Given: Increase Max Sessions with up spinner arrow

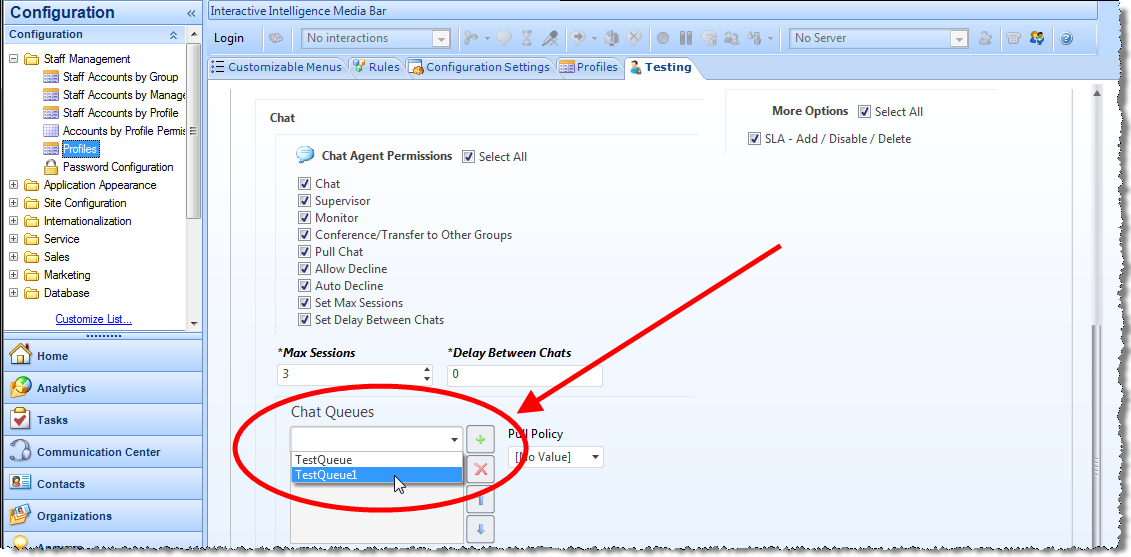Looking at the screenshot, I should click(x=428, y=369).
